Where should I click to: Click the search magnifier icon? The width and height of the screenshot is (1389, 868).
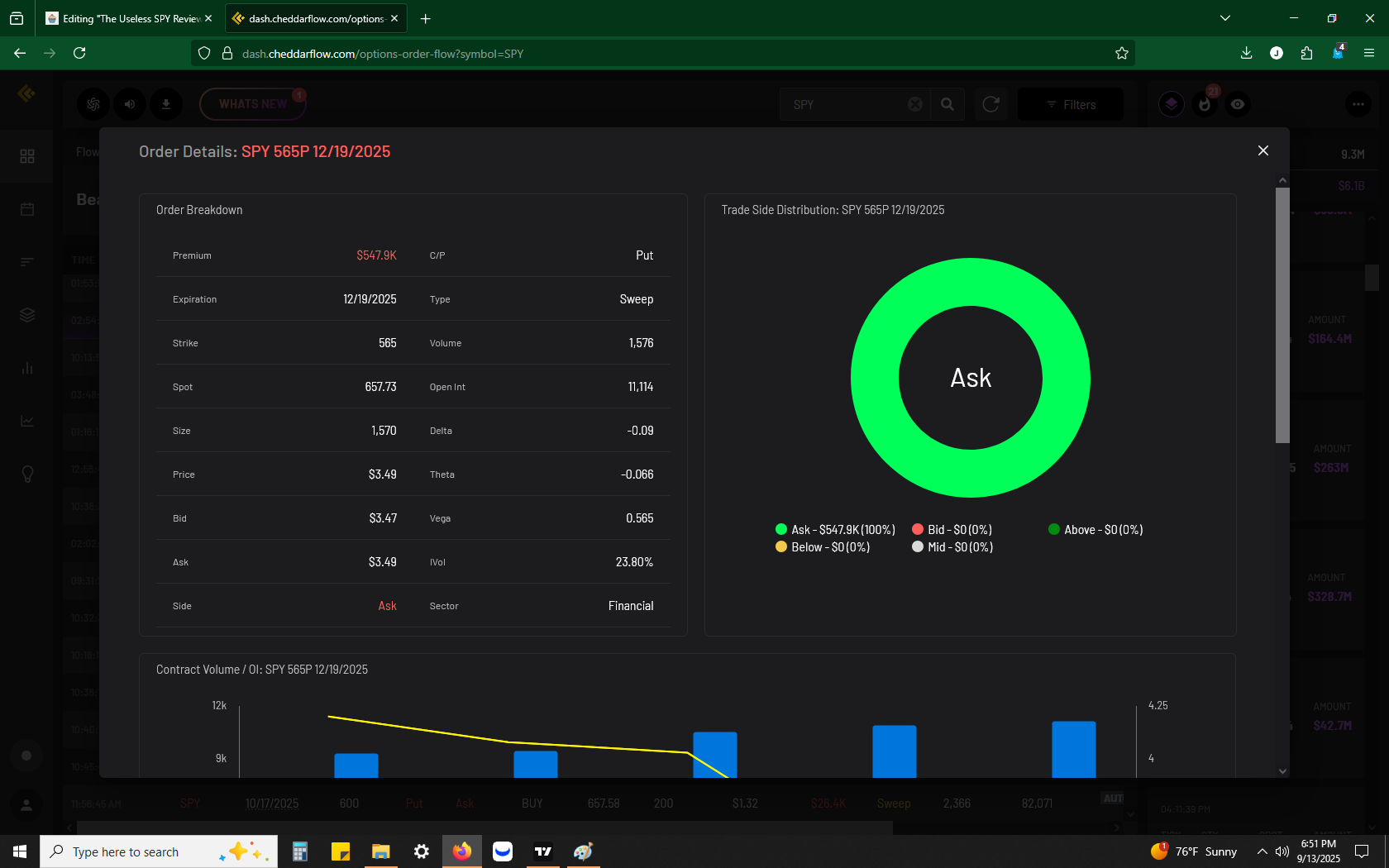947,104
